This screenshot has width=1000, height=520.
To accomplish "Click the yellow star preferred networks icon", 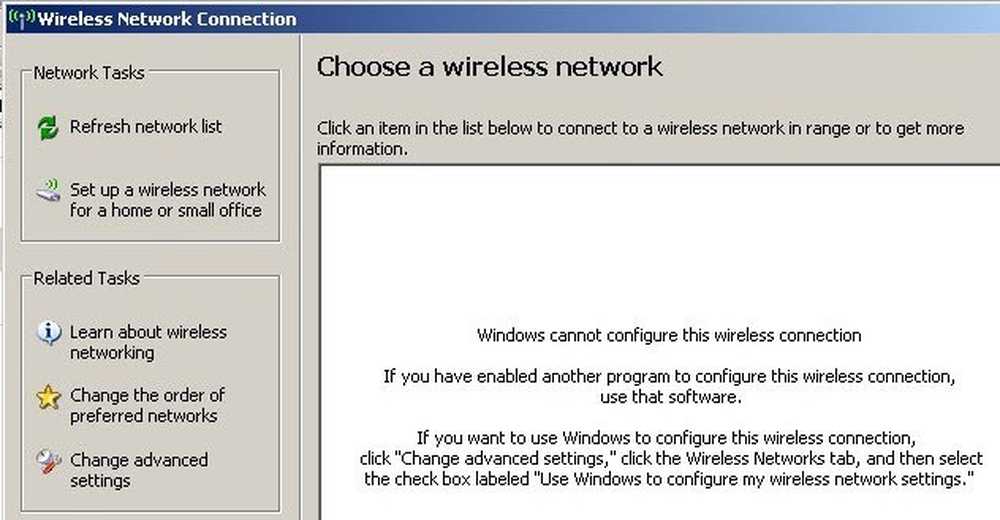I will (x=48, y=397).
